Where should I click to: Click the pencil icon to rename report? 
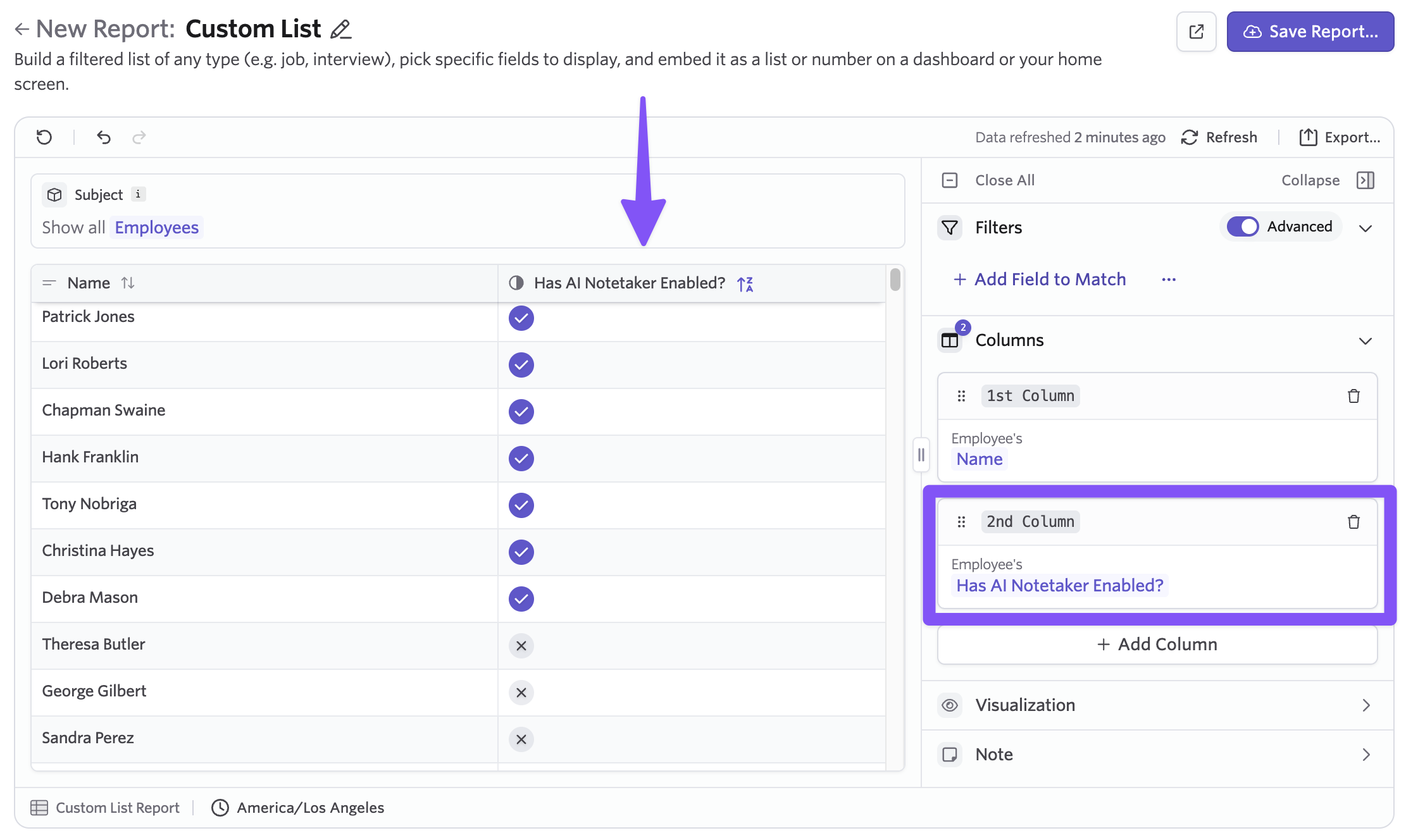coord(340,29)
